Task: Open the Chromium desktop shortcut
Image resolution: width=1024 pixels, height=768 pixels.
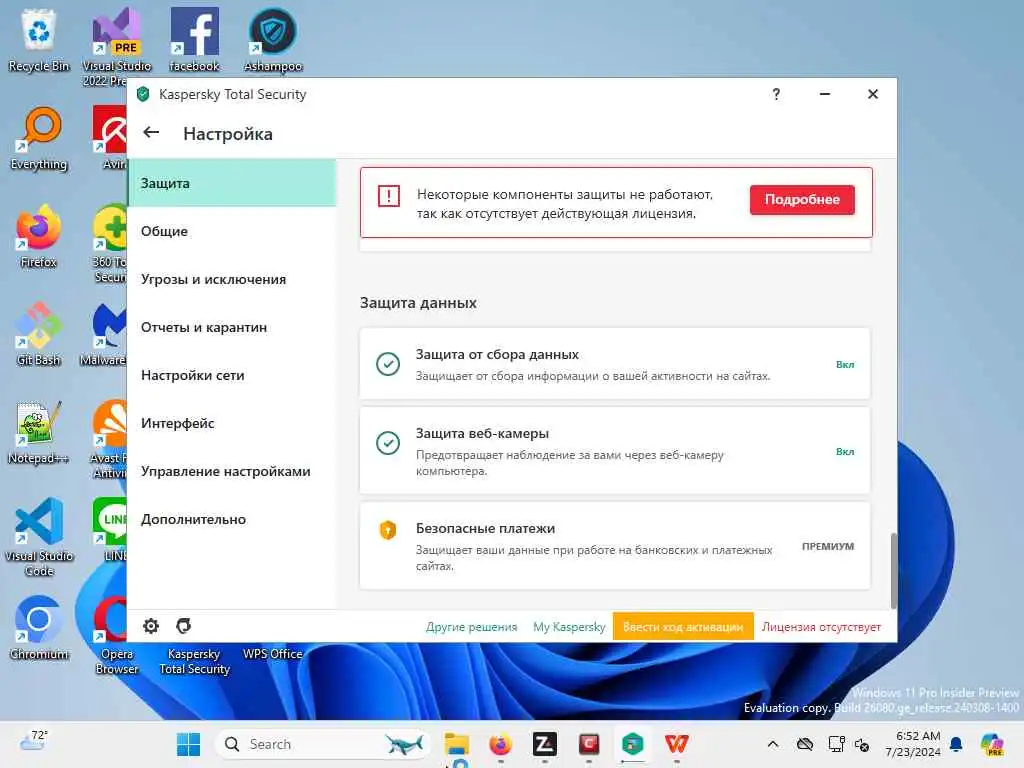Action: pos(39,628)
